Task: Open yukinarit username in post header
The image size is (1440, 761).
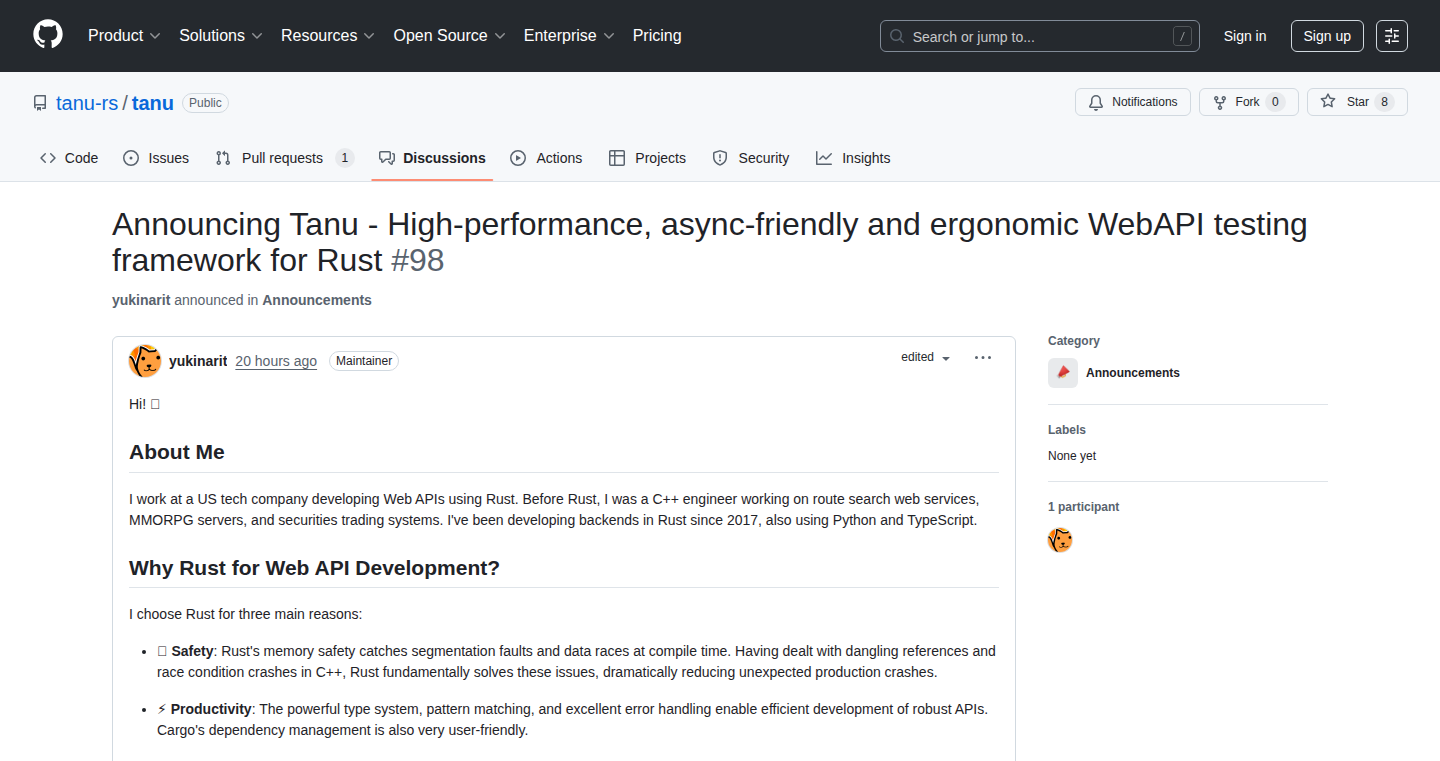Action: tap(198, 361)
